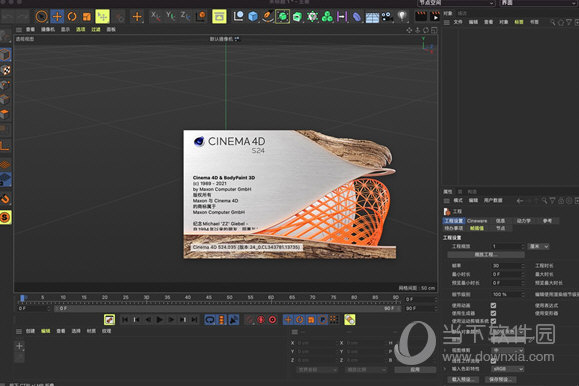
Task: Open the viewport 显示 menu
Action: (x=65, y=30)
